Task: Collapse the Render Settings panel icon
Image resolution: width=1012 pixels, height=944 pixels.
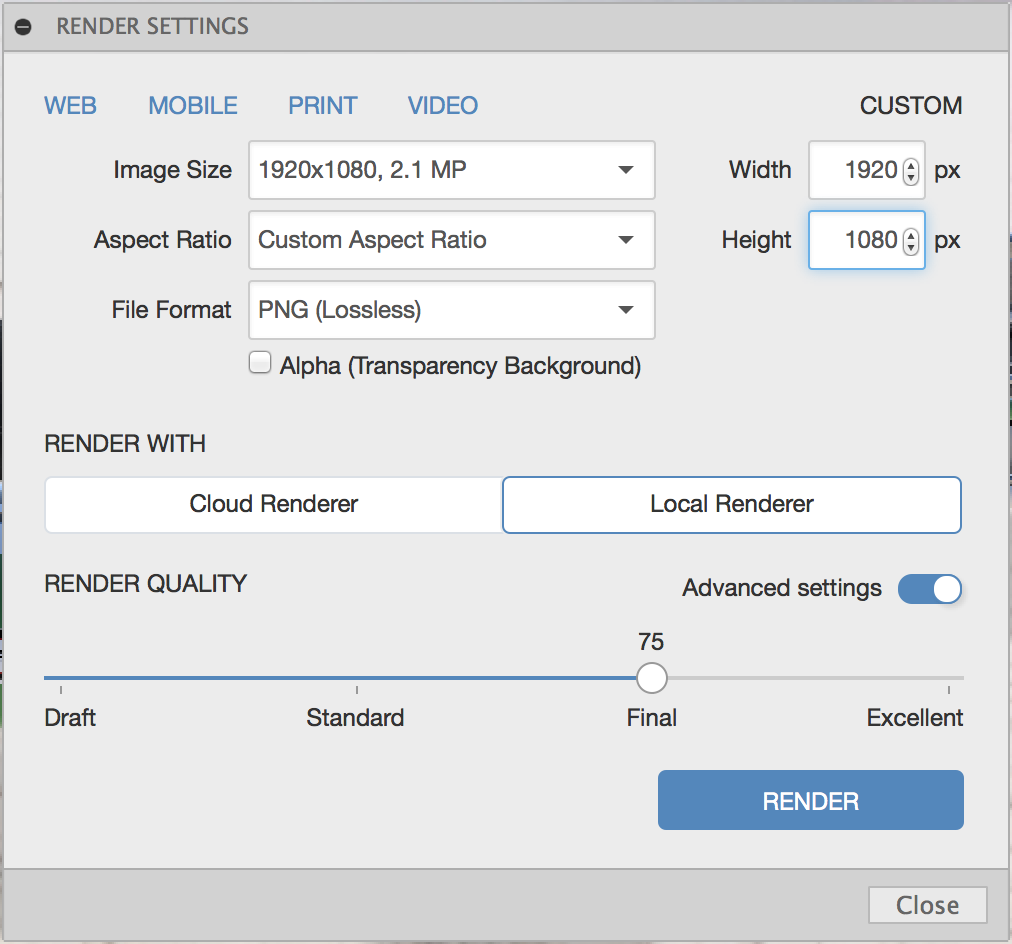Action: [23, 27]
